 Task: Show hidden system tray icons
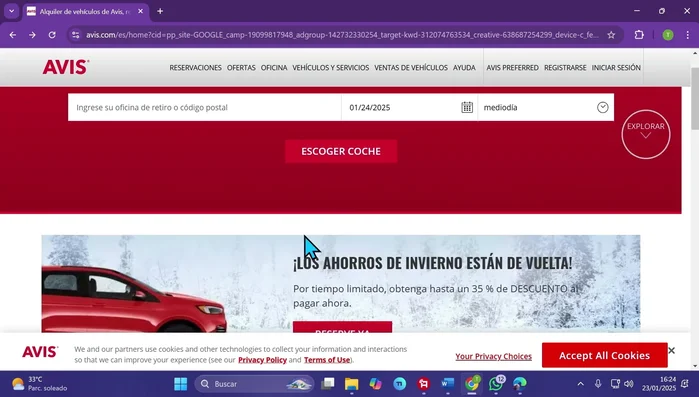point(580,384)
